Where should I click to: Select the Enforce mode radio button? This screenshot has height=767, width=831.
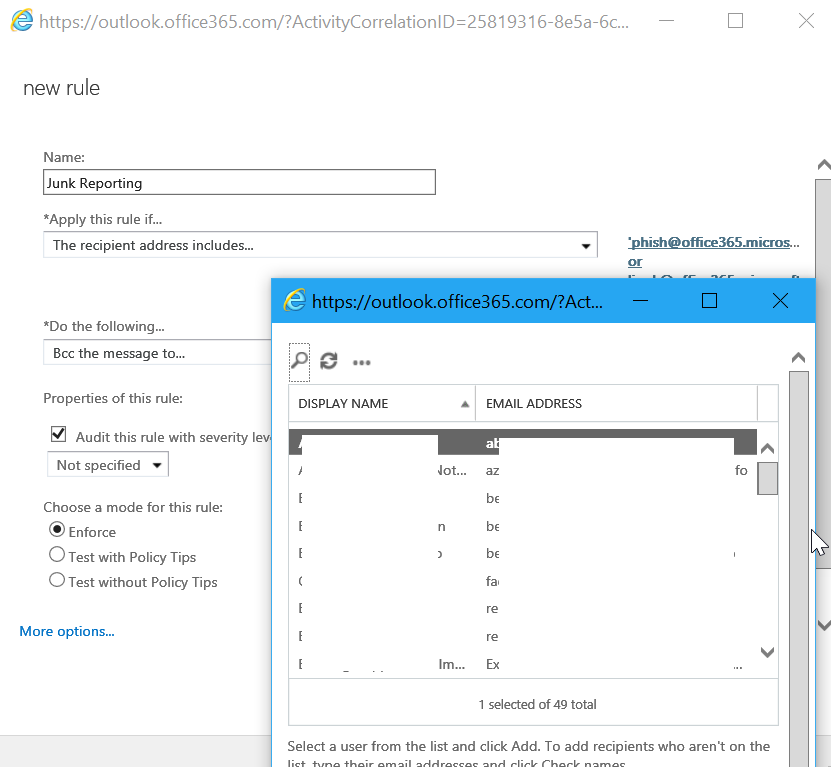pos(57,529)
